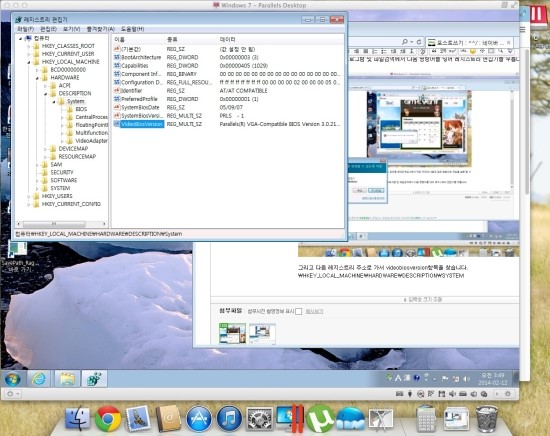Collapse the DESCRIPTION node arrow
The image size is (550, 436).
(46, 94)
